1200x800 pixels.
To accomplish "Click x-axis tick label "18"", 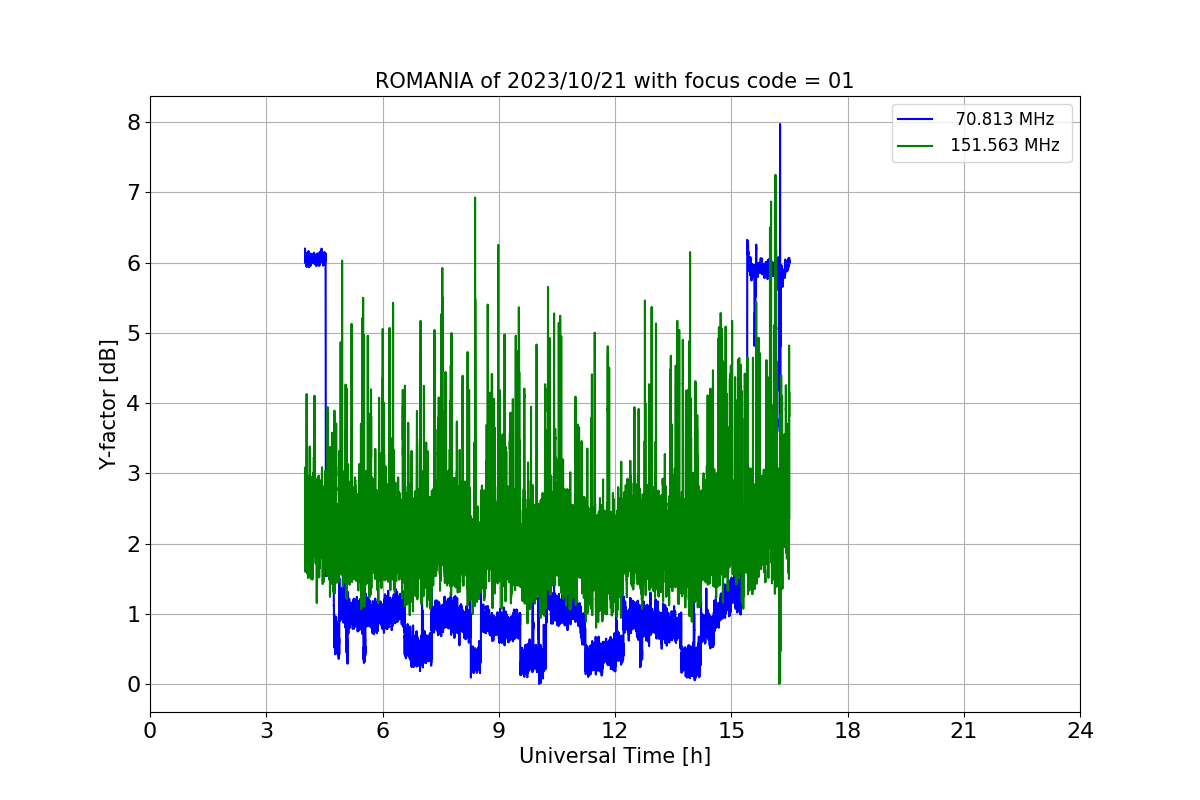I will (848, 731).
